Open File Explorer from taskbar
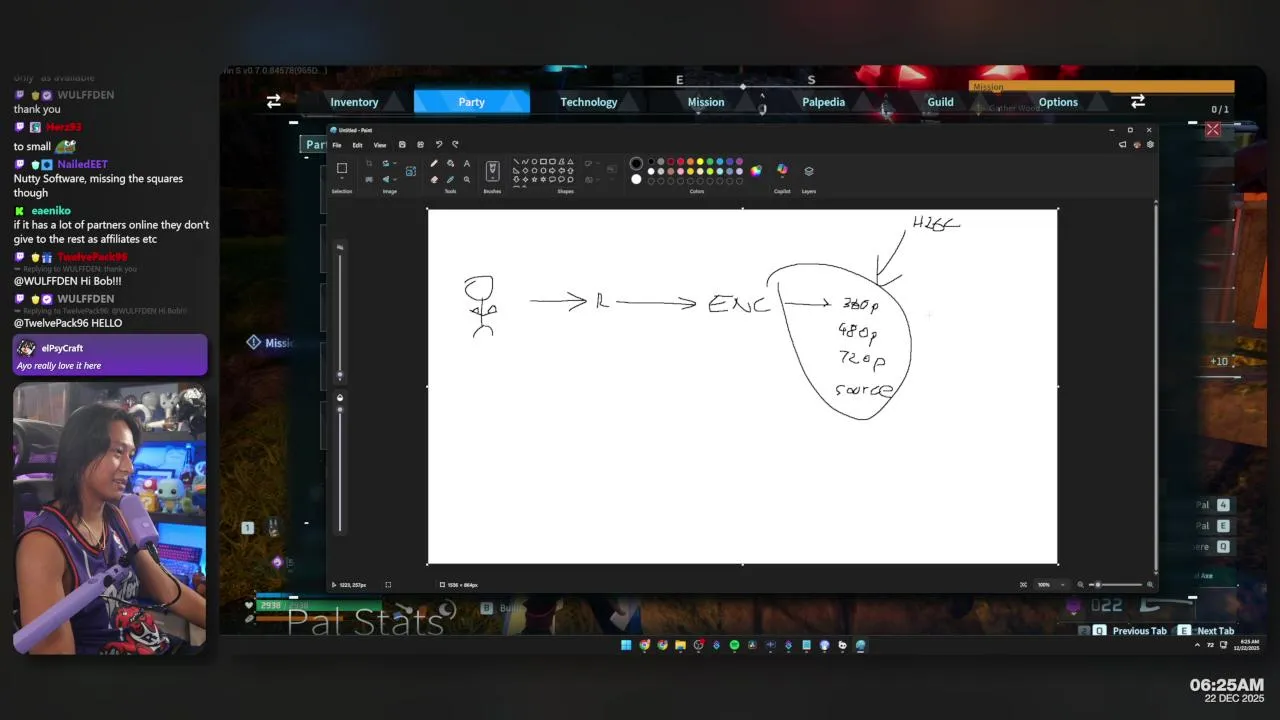This screenshot has height=720, width=1280. (x=680, y=645)
